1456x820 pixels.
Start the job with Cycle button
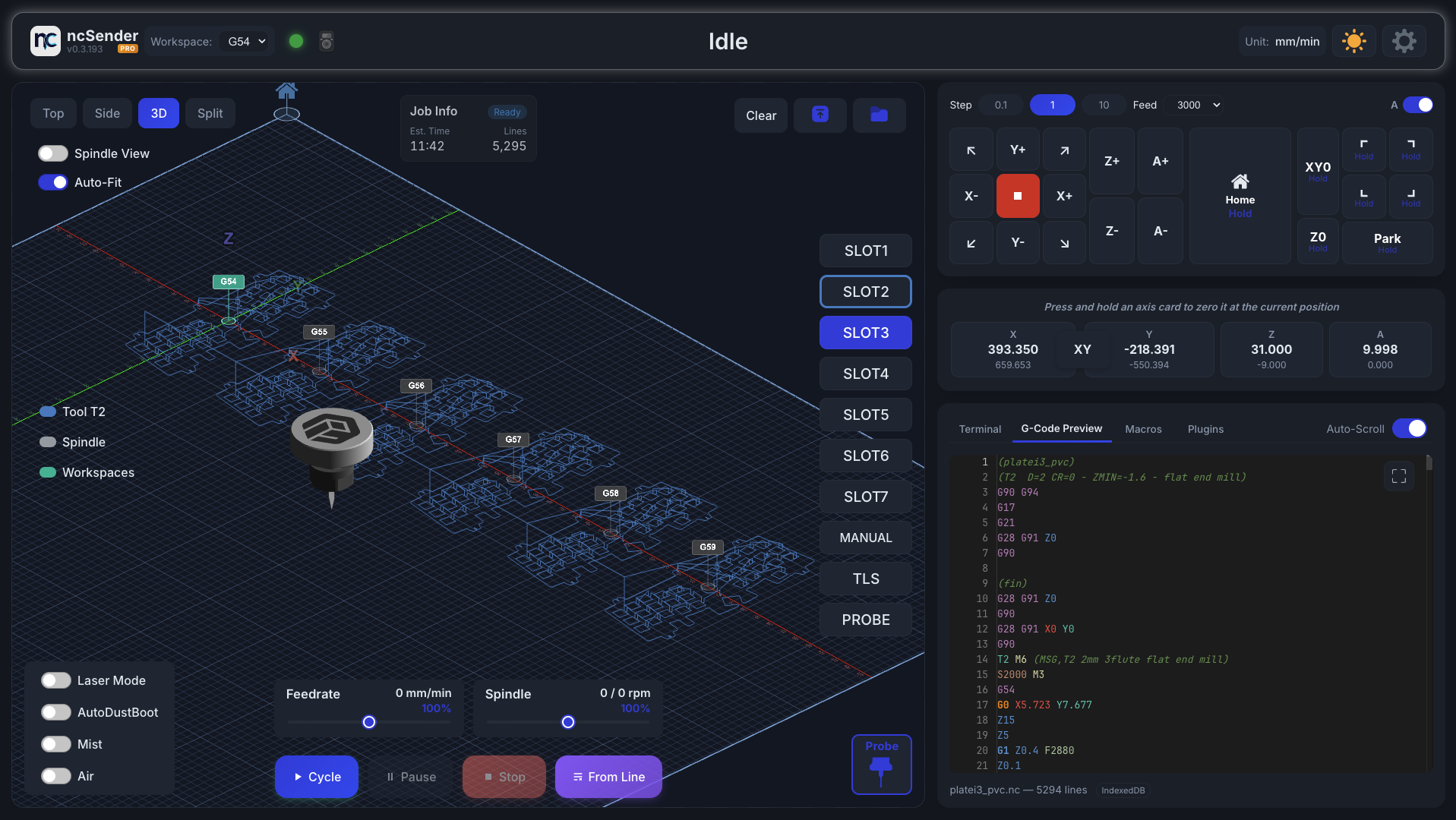tap(317, 777)
